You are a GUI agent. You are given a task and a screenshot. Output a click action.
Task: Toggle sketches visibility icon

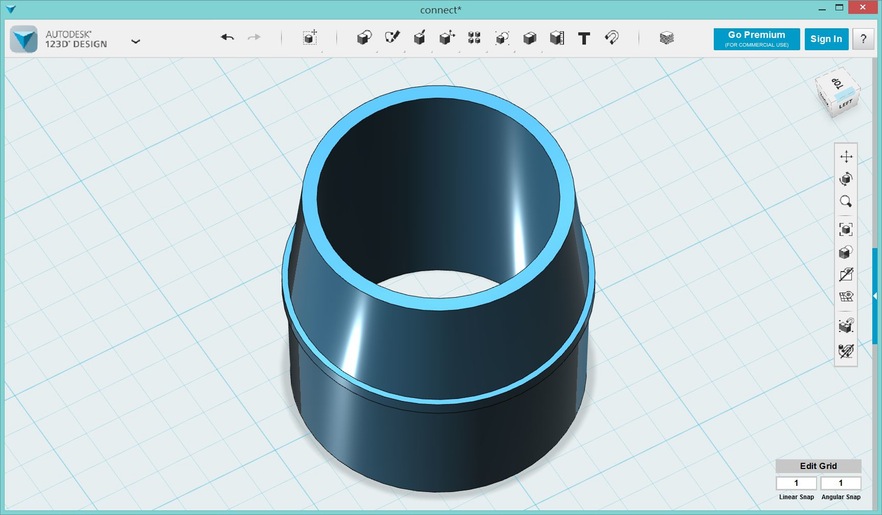(846, 274)
